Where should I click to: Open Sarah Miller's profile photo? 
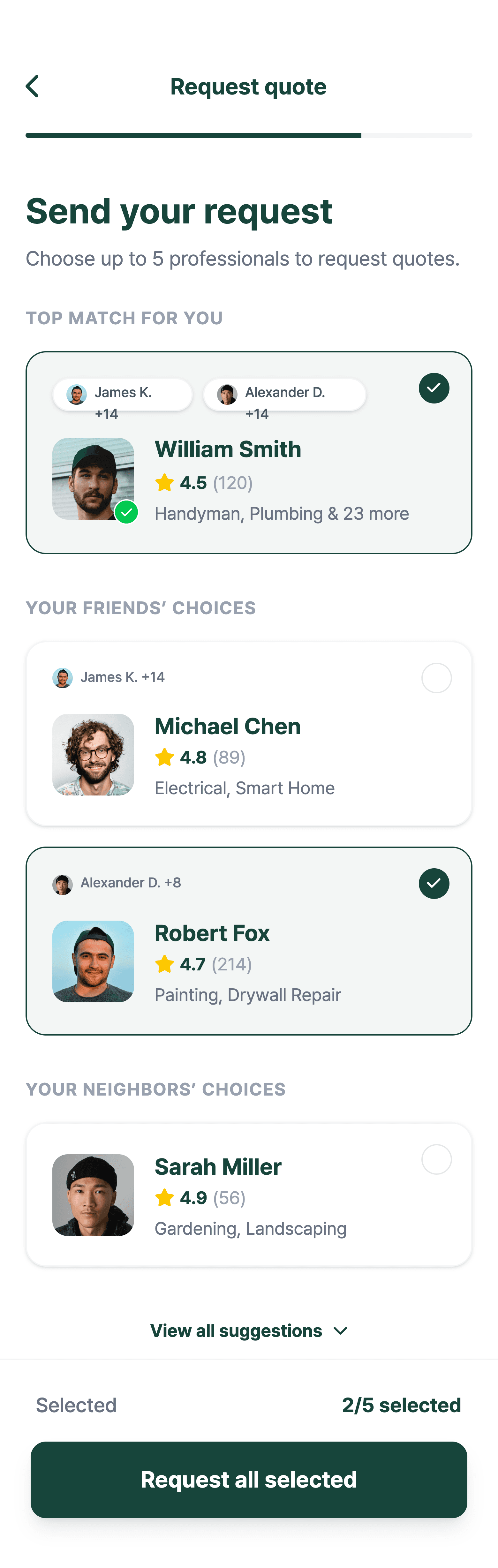pos(93,1195)
